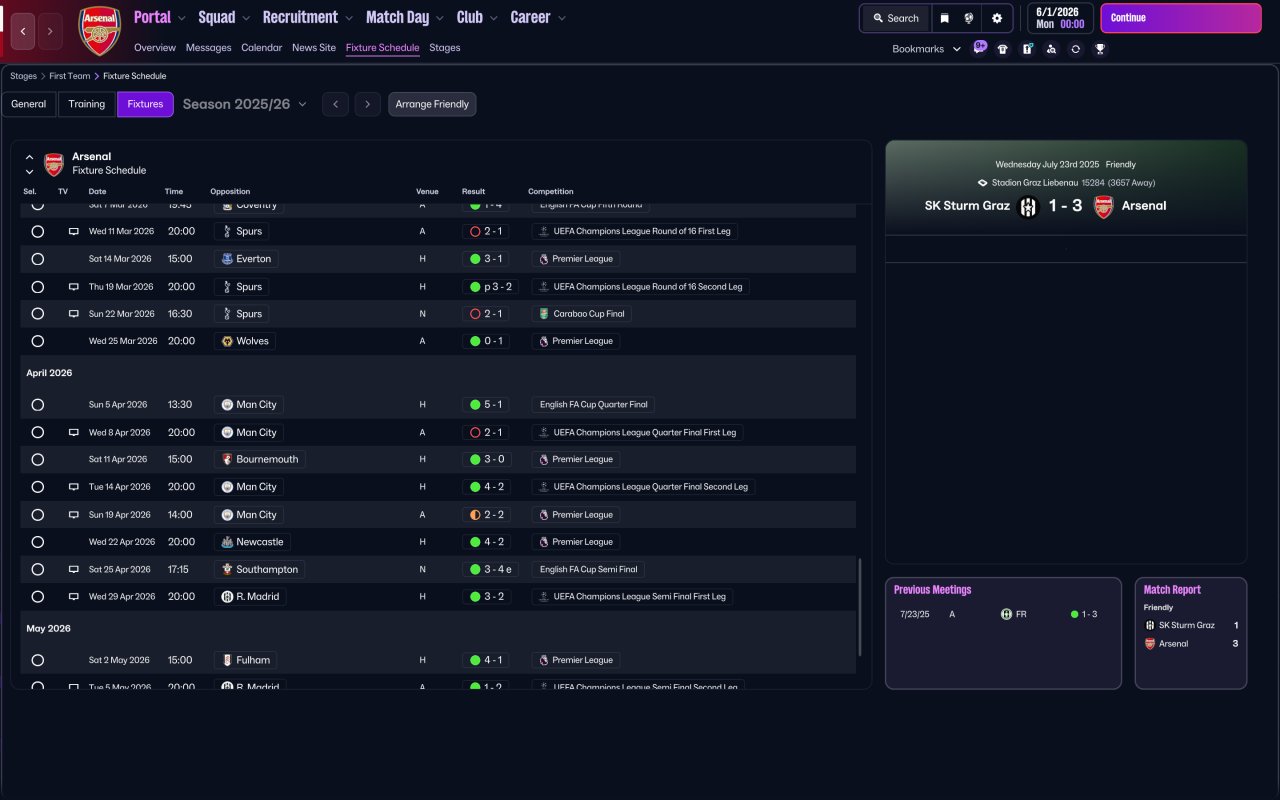This screenshot has height=800, width=1280.
Task: Select the Bournemouth fixture radio button
Action: pyautogui.click(x=38, y=460)
